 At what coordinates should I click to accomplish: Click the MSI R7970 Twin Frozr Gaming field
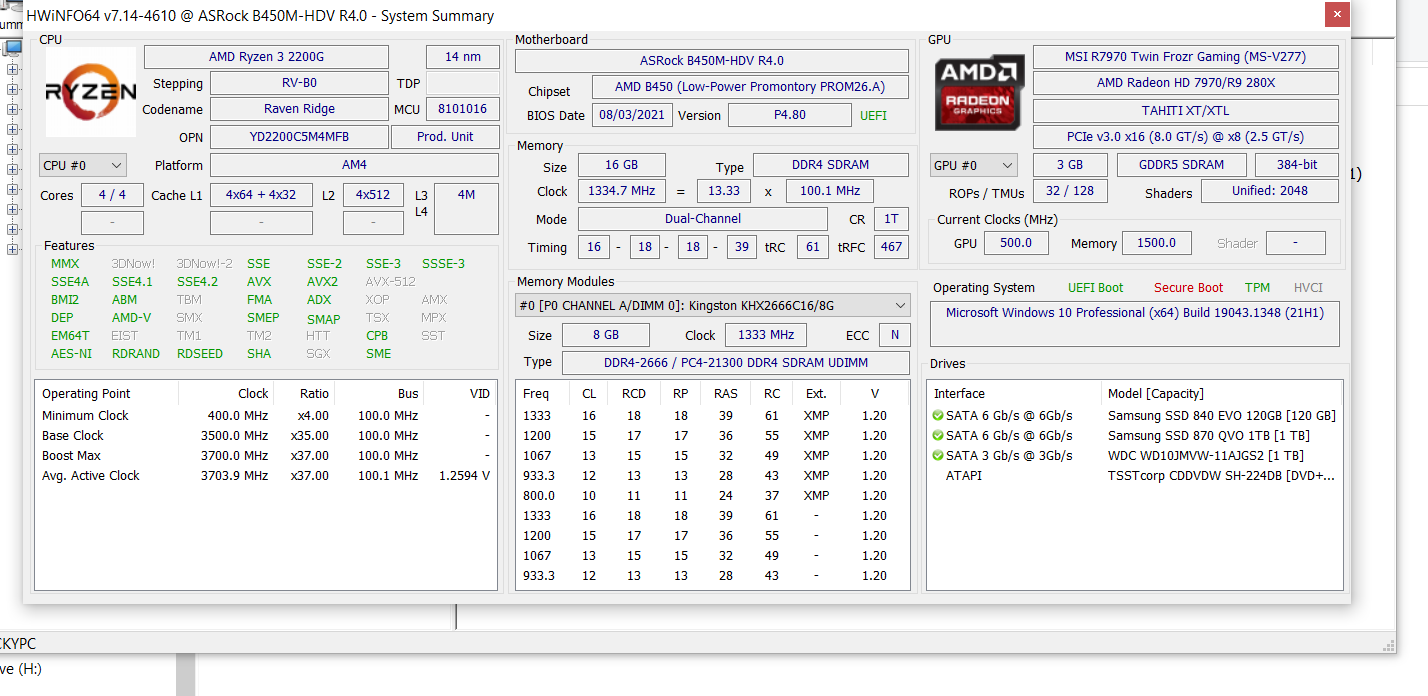[x=1185, y=57]
